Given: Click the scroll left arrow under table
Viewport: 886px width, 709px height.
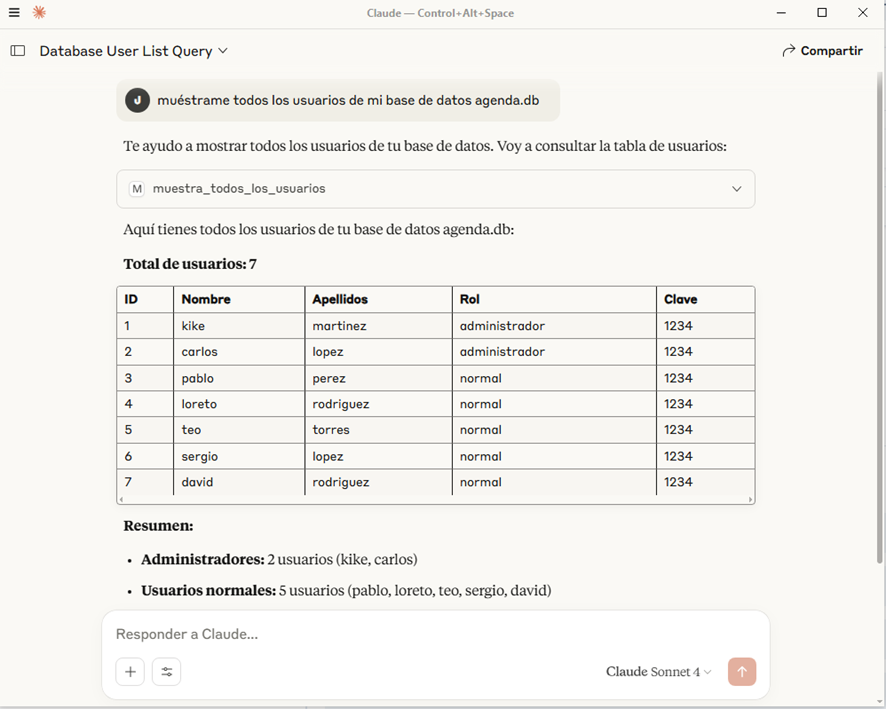Looking at the screenshot, I should [x=121, y=499].
